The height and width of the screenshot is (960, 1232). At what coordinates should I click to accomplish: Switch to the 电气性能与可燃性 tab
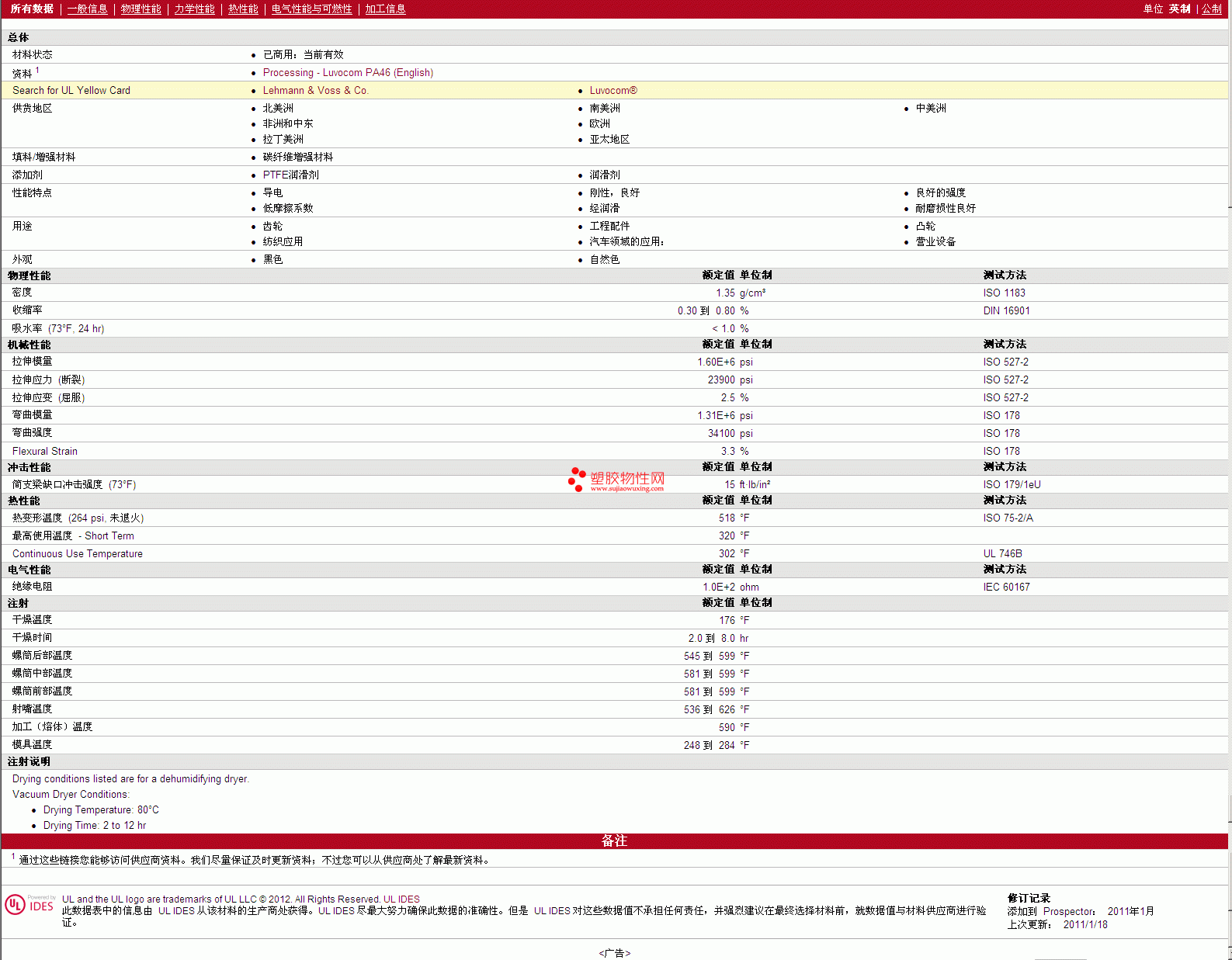[x=312, y=9]
